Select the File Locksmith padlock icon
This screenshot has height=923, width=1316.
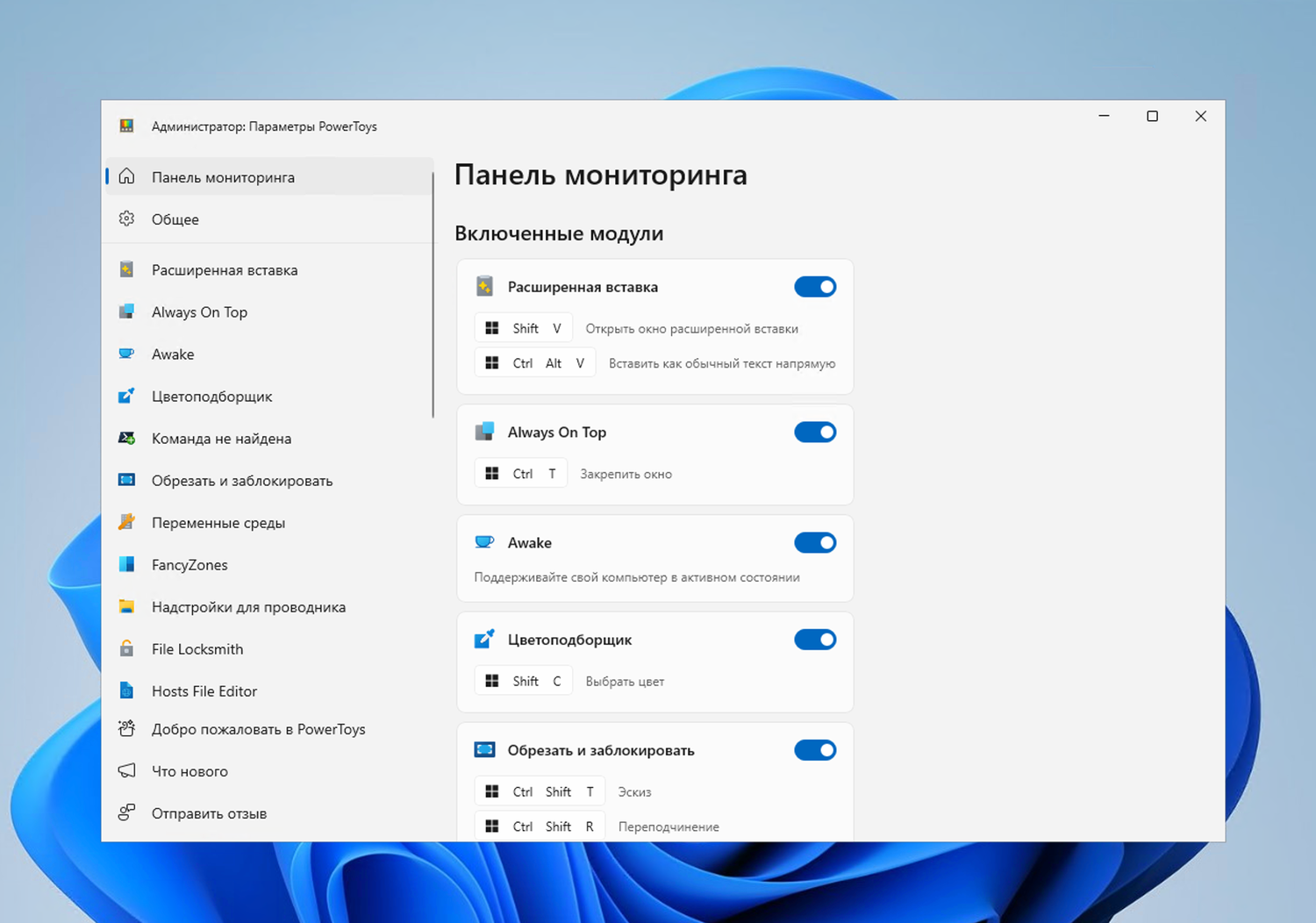(x=127, y=648)
